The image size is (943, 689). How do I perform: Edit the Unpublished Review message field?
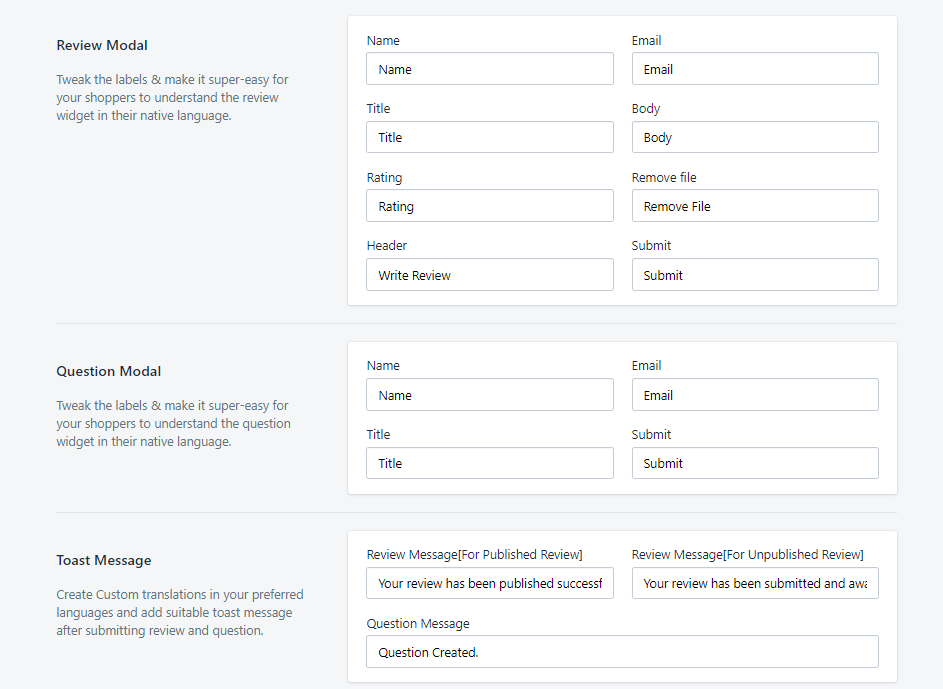[755, 583]
